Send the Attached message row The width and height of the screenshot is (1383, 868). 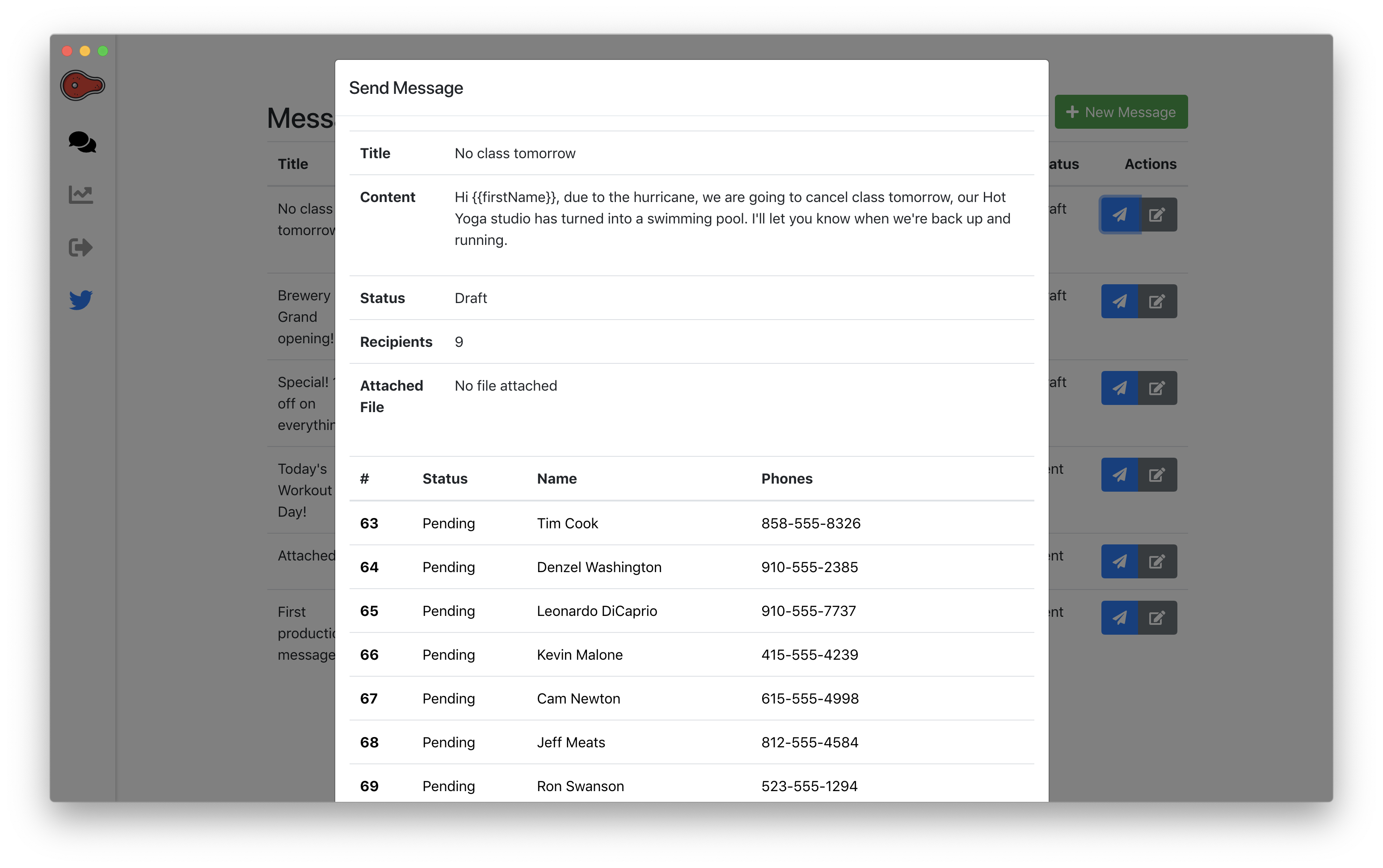tap(1119, 561)
